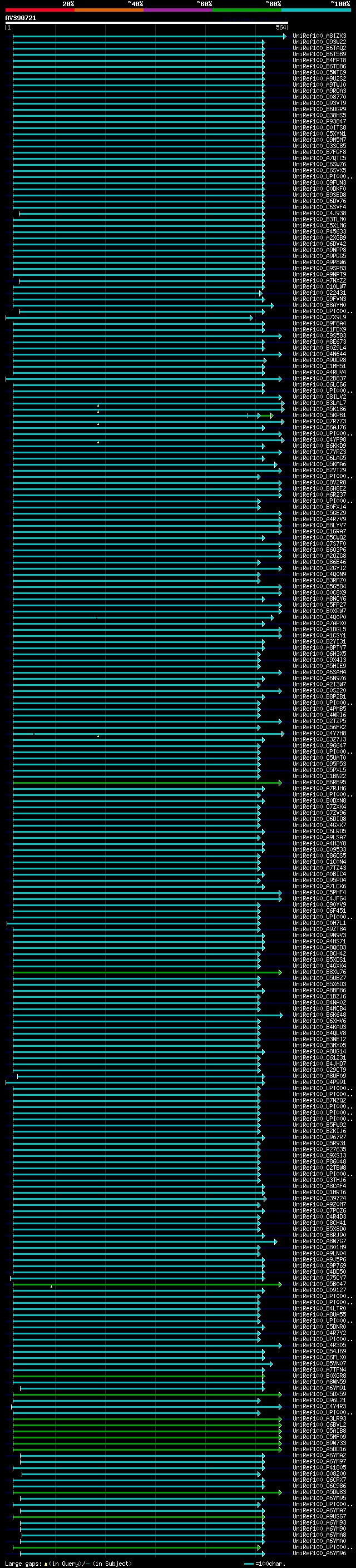Click the AV390721 query name

click(x=21, y=18)
